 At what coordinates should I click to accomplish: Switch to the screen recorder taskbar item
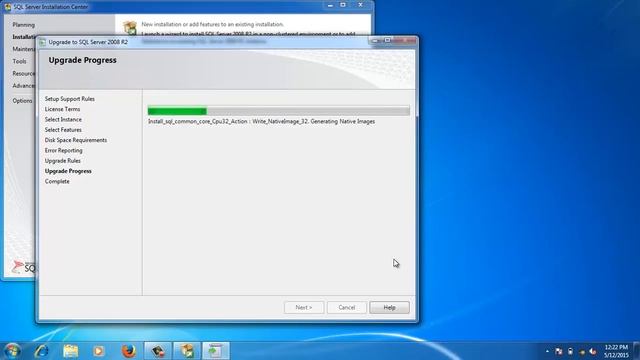pyautogui.click(x=158, y=351)
